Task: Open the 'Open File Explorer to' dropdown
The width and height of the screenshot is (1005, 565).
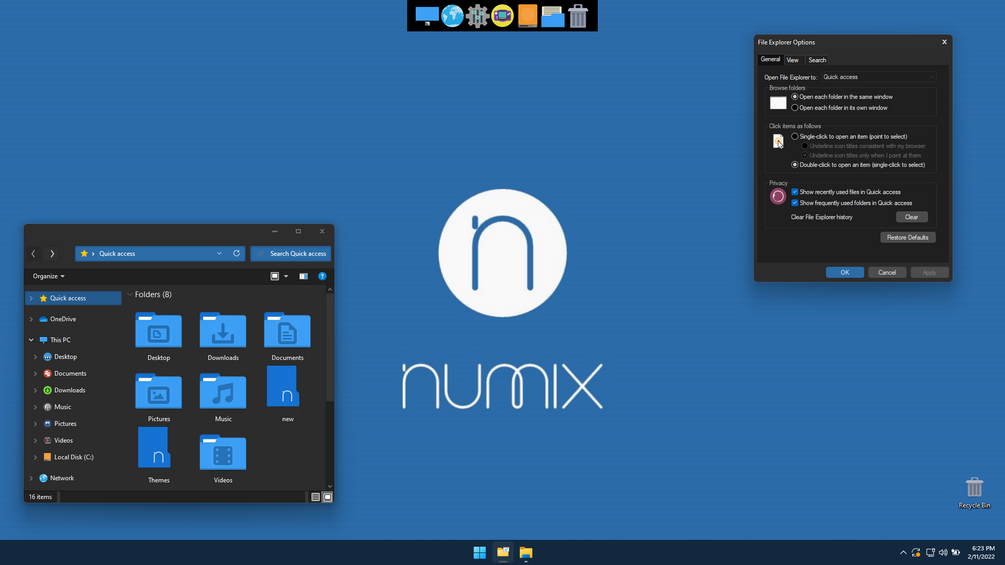Action: [x=878, y=77]
